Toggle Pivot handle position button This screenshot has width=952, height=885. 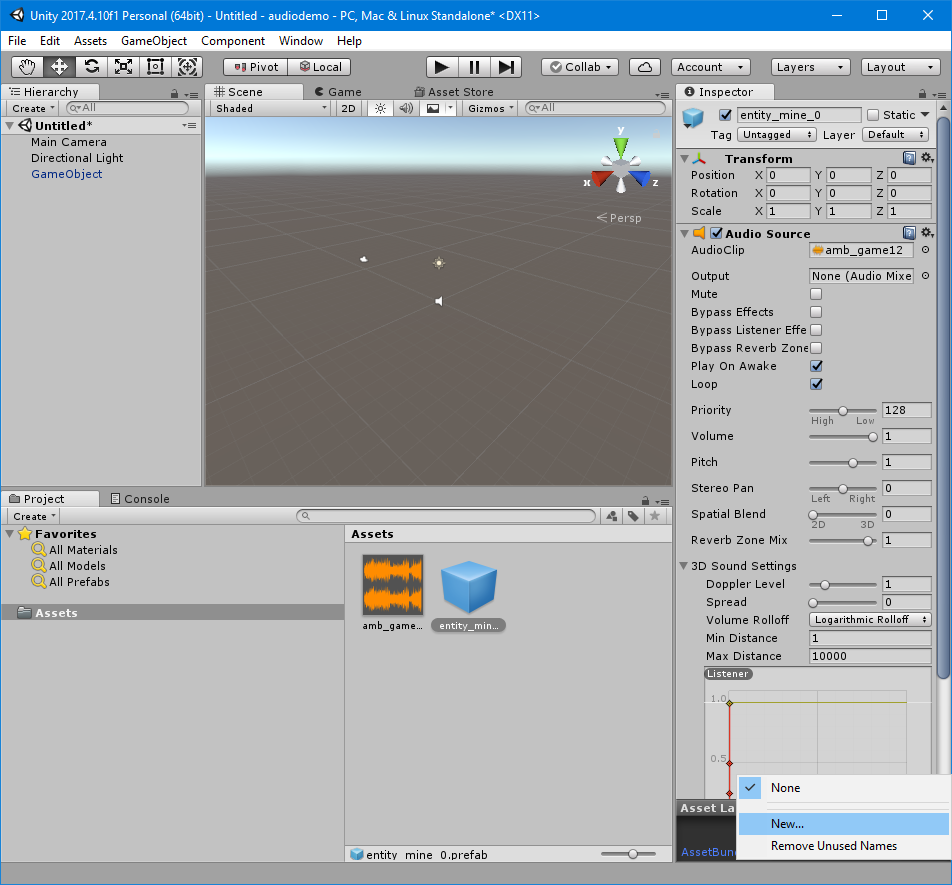click(256, 67)
